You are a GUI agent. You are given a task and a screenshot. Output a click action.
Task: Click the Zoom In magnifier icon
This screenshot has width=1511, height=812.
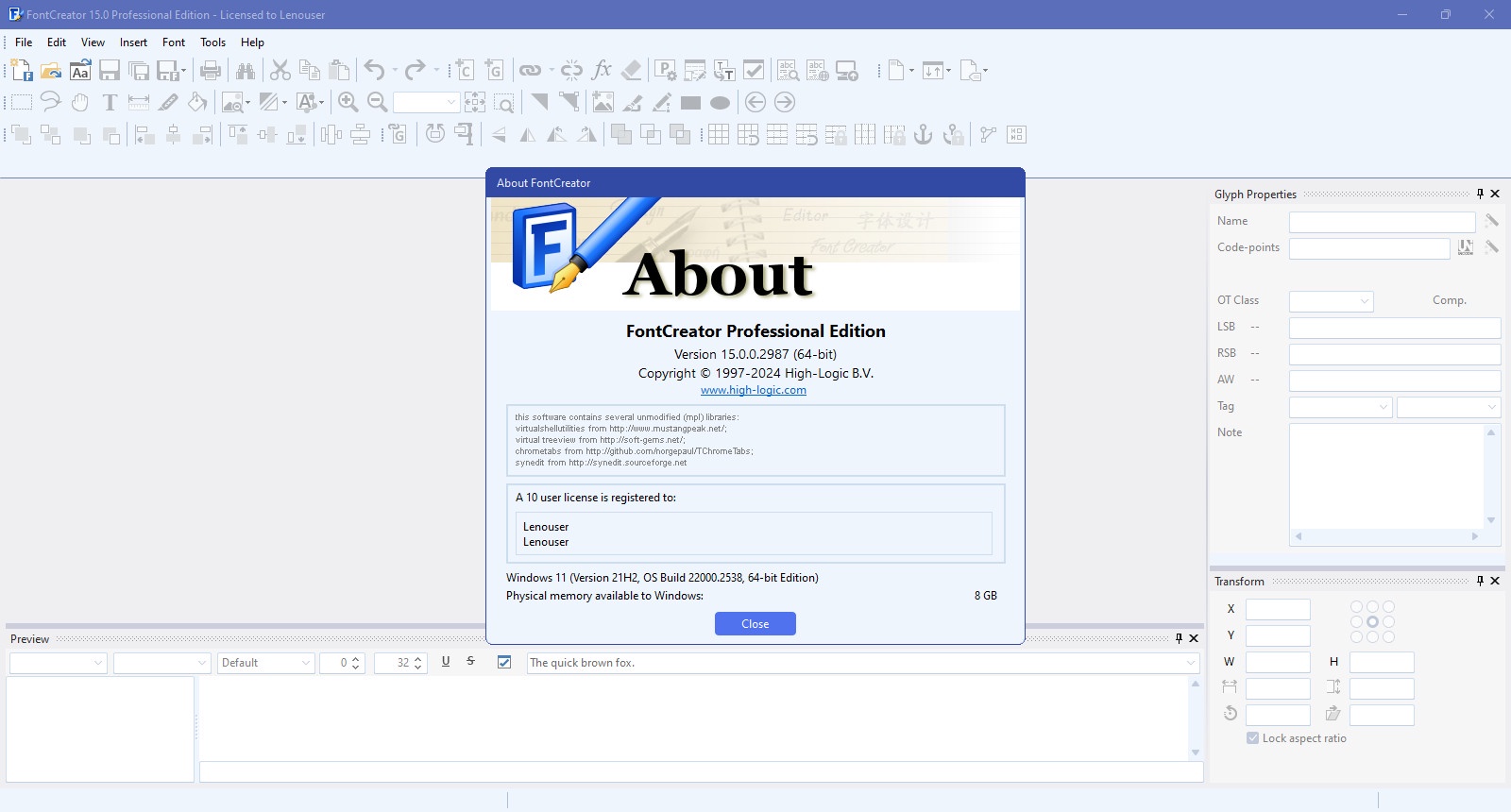point(348,102)
